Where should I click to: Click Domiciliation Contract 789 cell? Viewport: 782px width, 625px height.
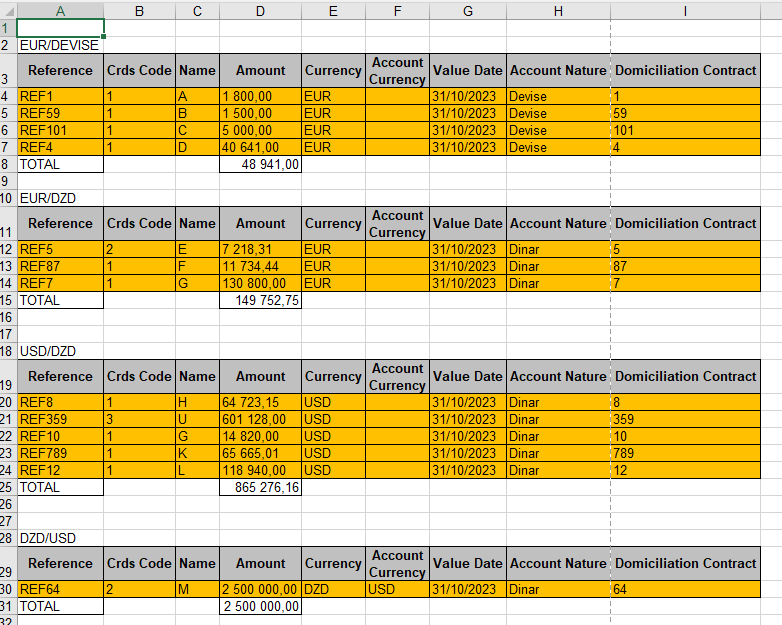685,453
